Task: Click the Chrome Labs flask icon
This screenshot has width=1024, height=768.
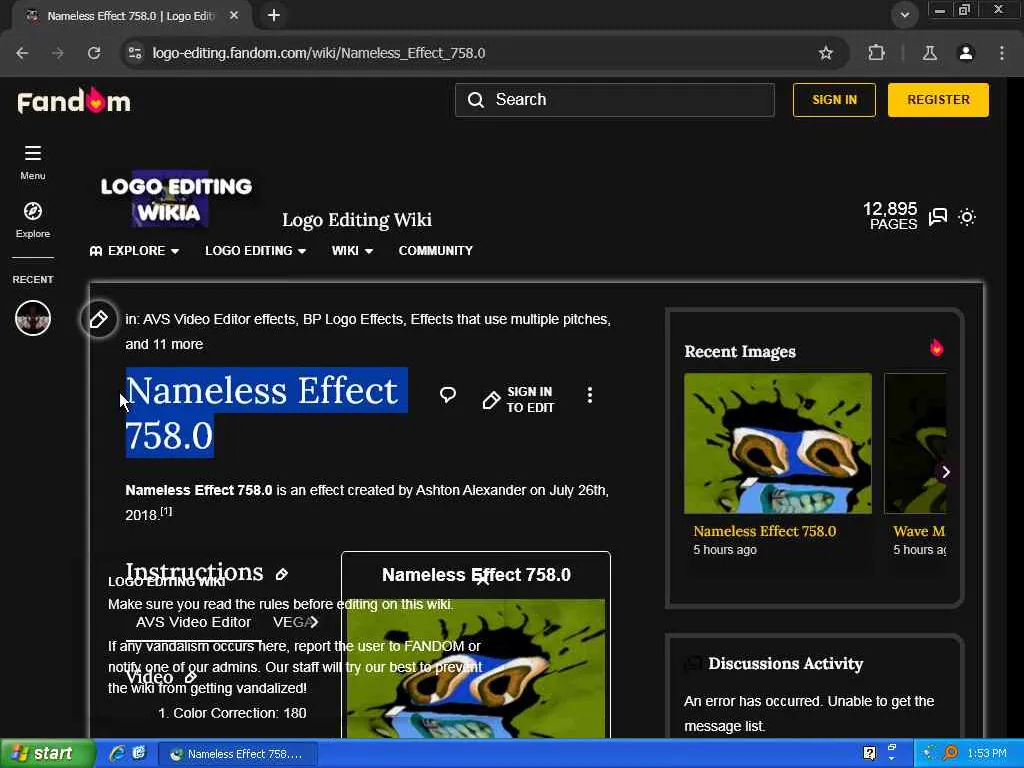Action: point(929,53)
